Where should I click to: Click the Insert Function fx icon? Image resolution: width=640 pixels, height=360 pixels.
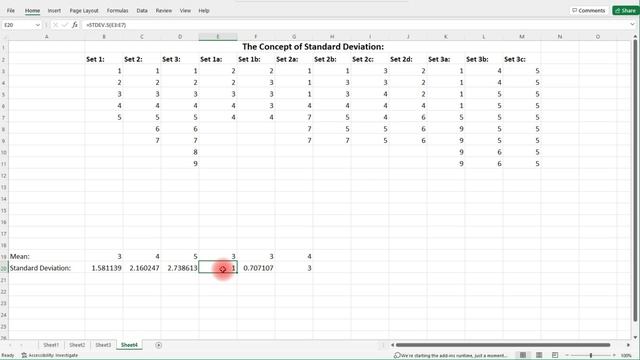75,25
